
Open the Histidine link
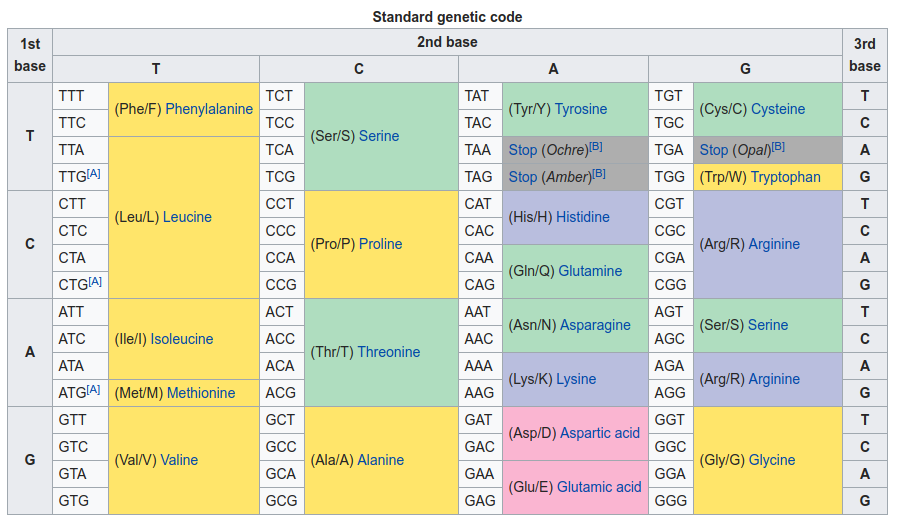583,217
